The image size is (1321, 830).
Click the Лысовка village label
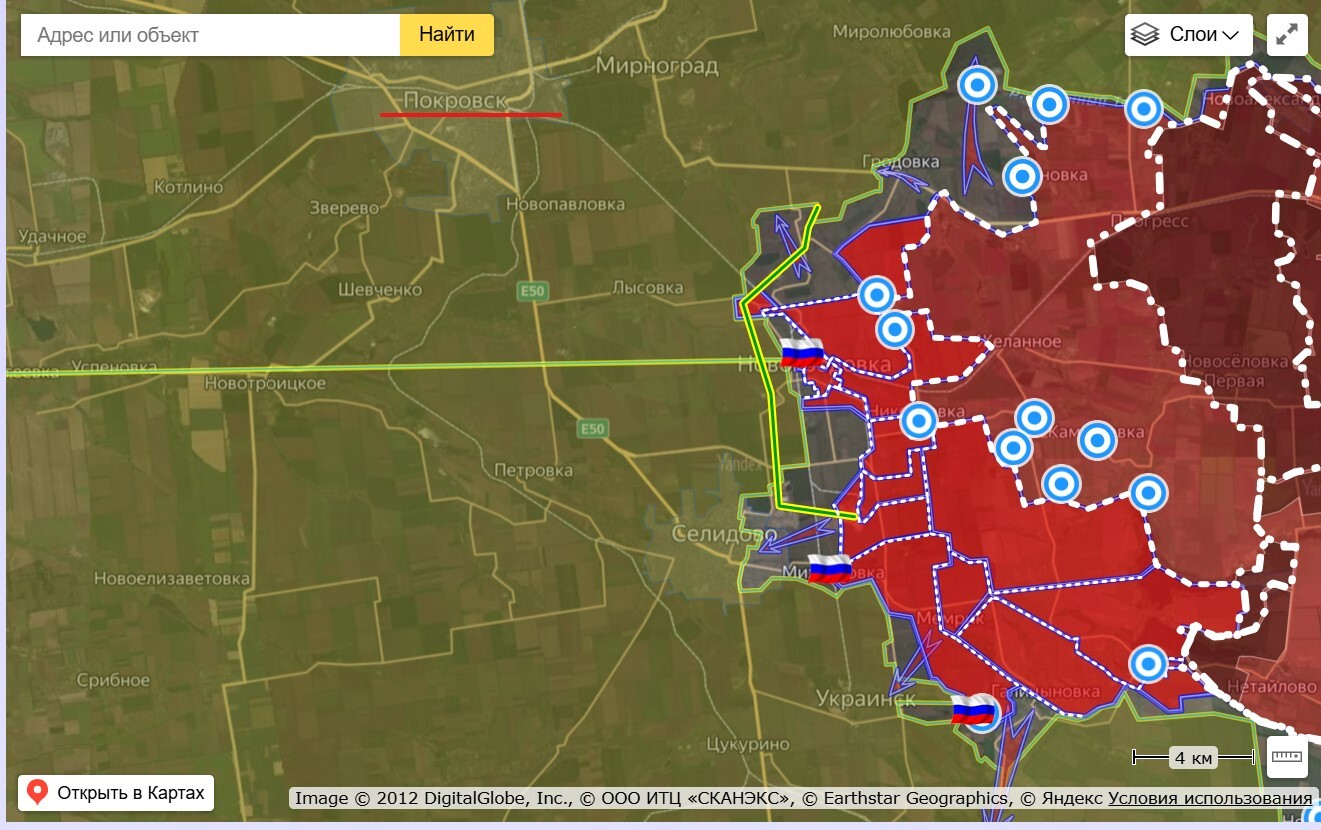click(647, 288)
